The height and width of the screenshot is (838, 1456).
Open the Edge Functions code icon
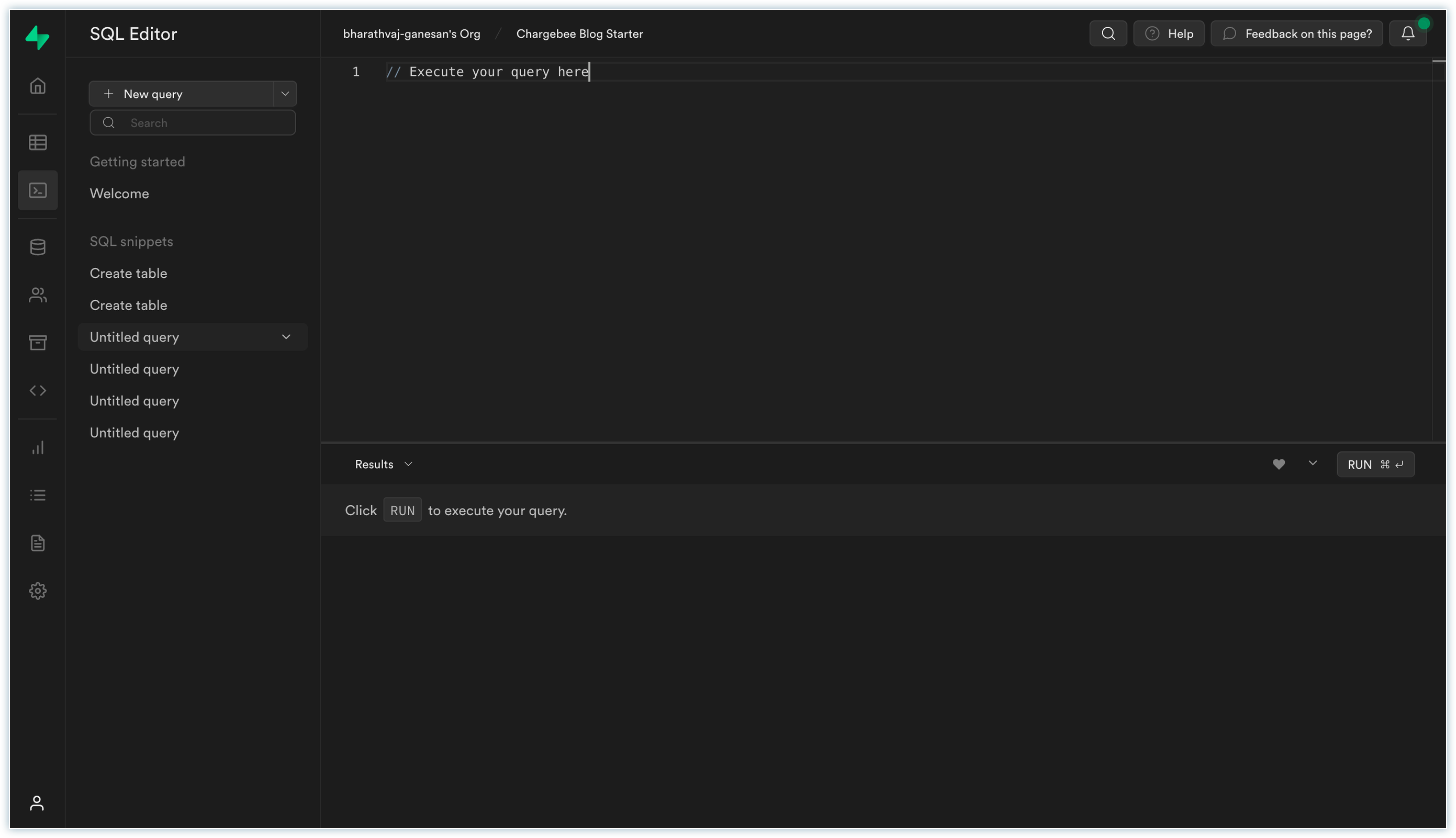coord(38,391)
